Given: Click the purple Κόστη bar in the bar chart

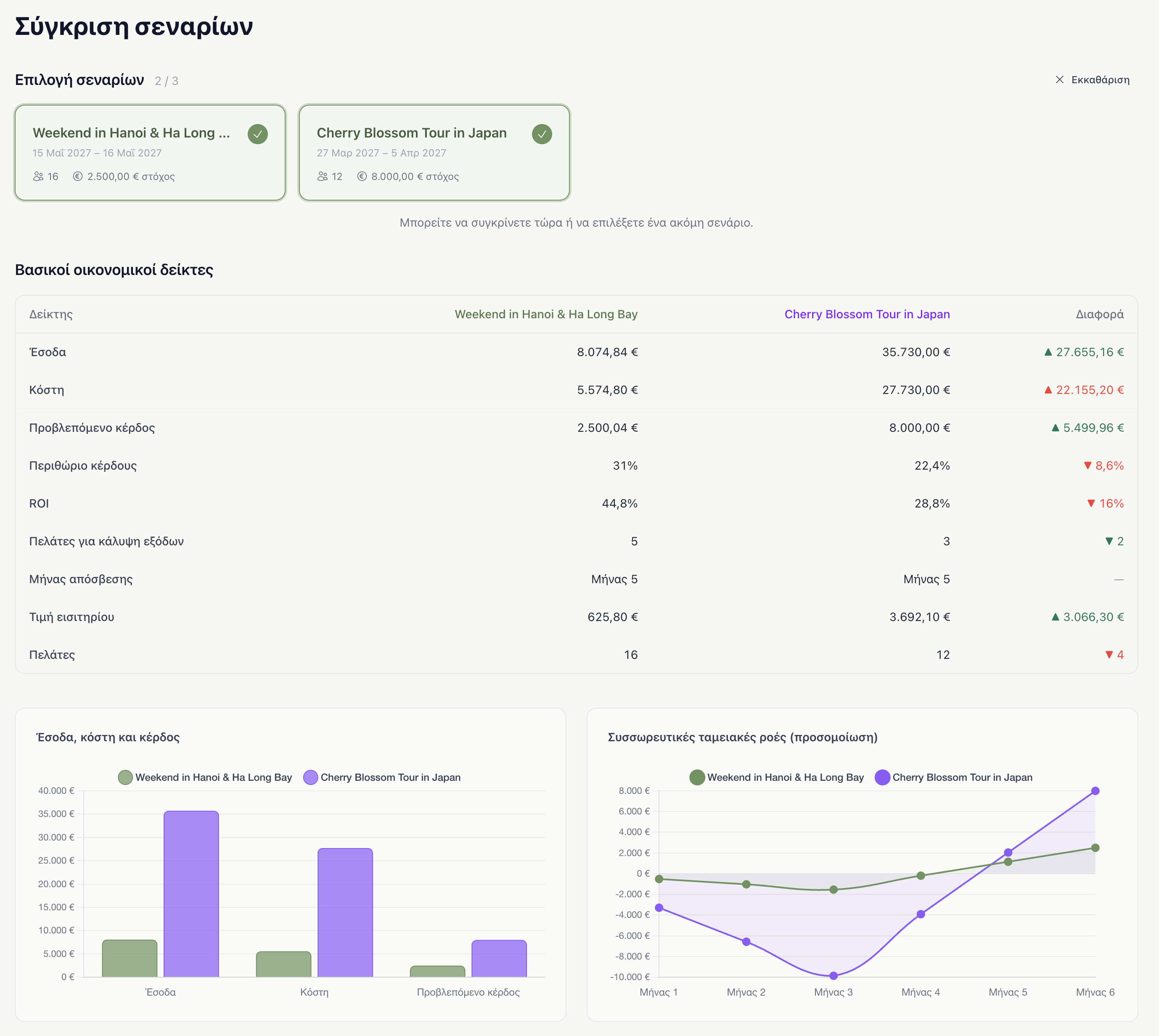Looking at the screenshot, I should (345, 912).
